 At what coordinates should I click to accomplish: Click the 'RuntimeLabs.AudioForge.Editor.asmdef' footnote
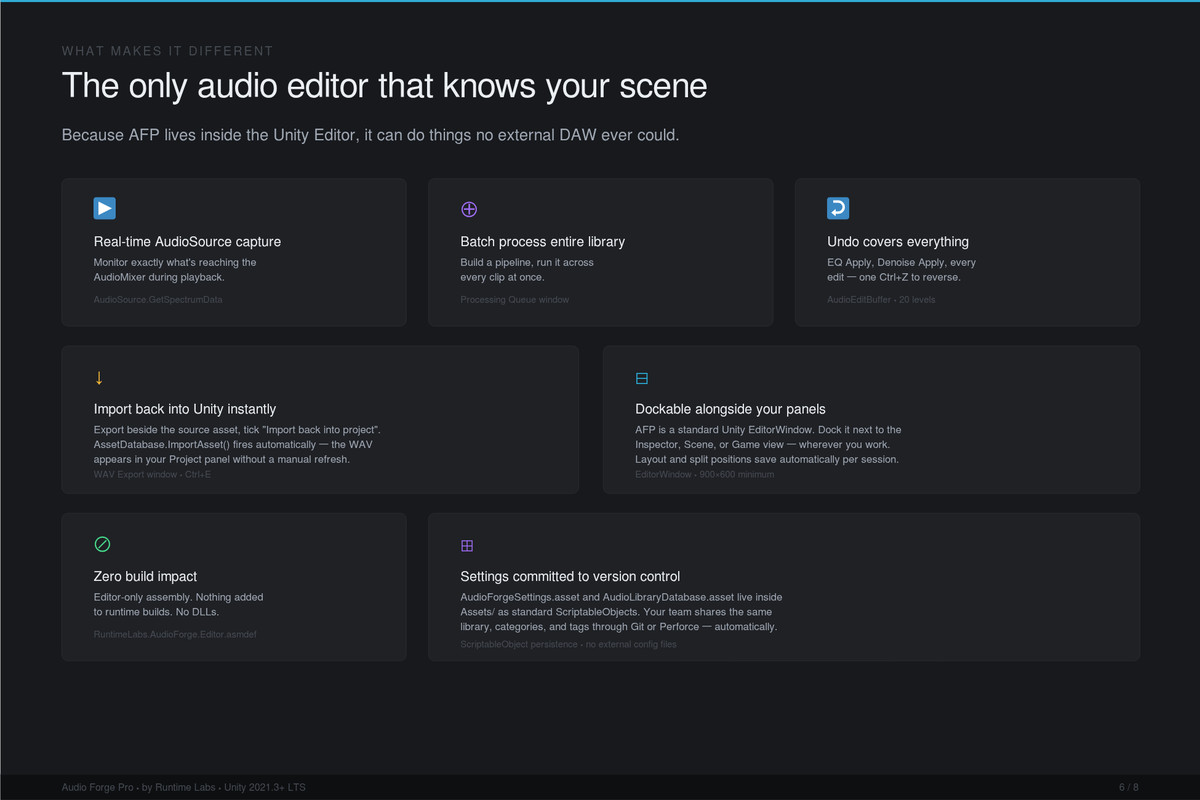(x=175, y=634)
